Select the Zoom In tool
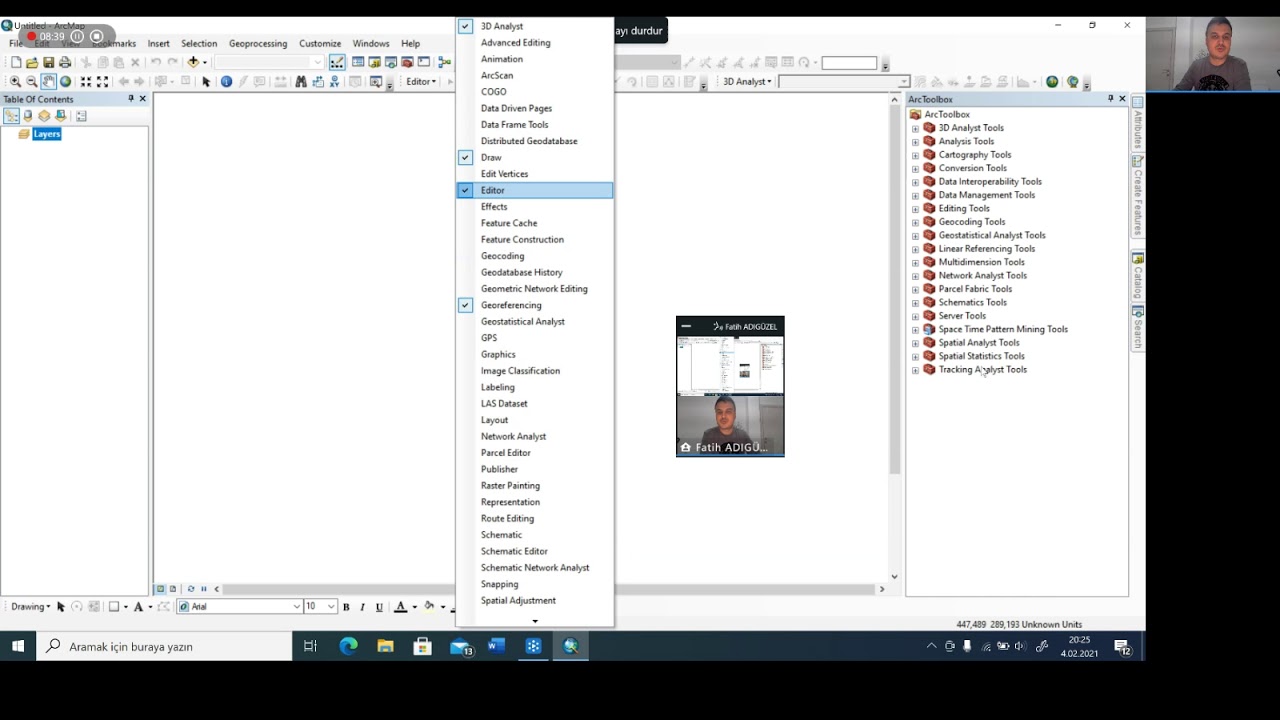Image resolution: width=1280 pixels, height=720 pixels. (x=15, y=82)
